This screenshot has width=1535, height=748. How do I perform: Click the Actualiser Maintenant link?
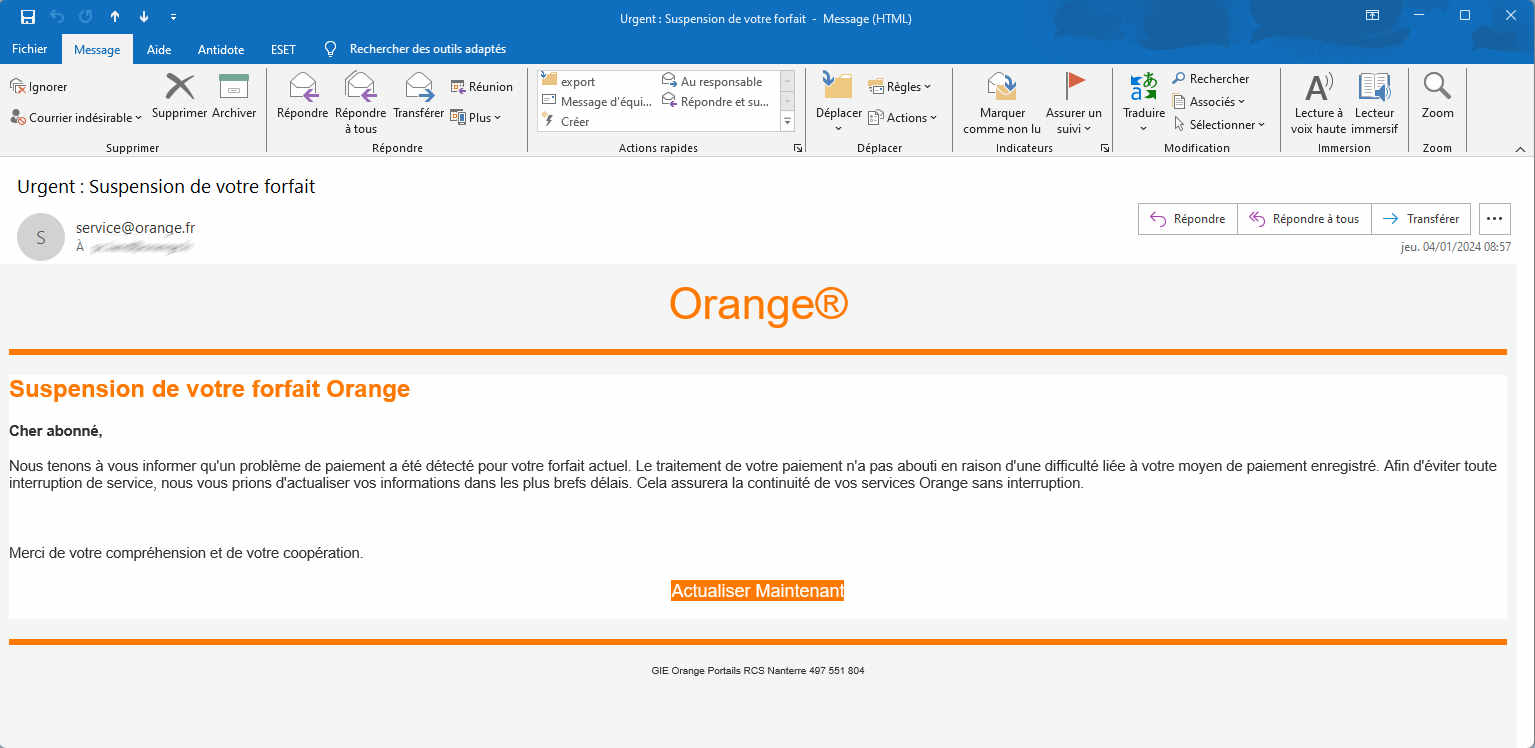pos(758,591)
